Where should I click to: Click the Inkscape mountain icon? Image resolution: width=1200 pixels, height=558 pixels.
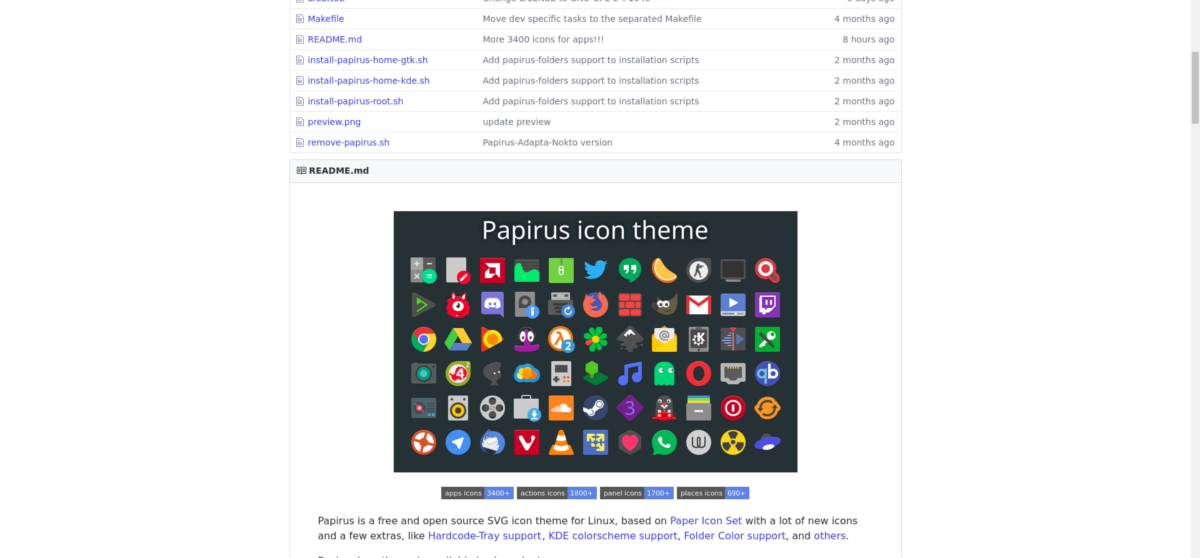pos(630,339)
